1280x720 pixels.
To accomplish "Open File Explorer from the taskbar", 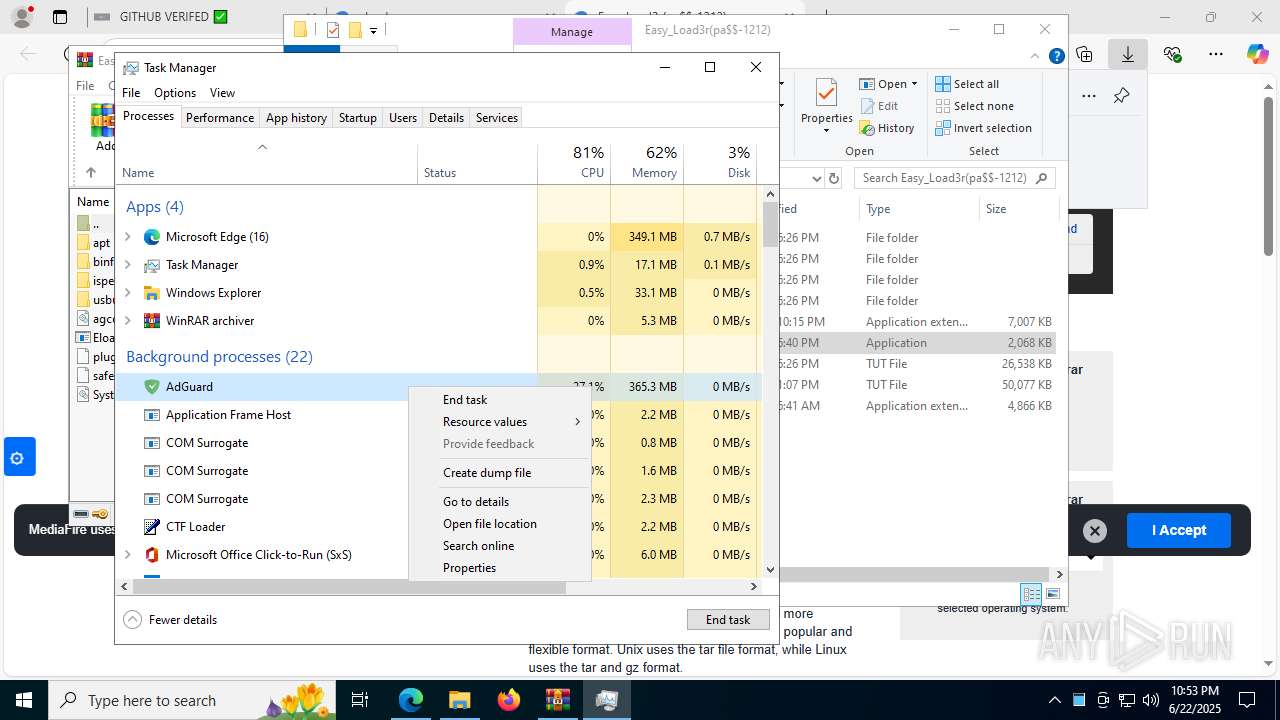I will click(x=460, y=700).
